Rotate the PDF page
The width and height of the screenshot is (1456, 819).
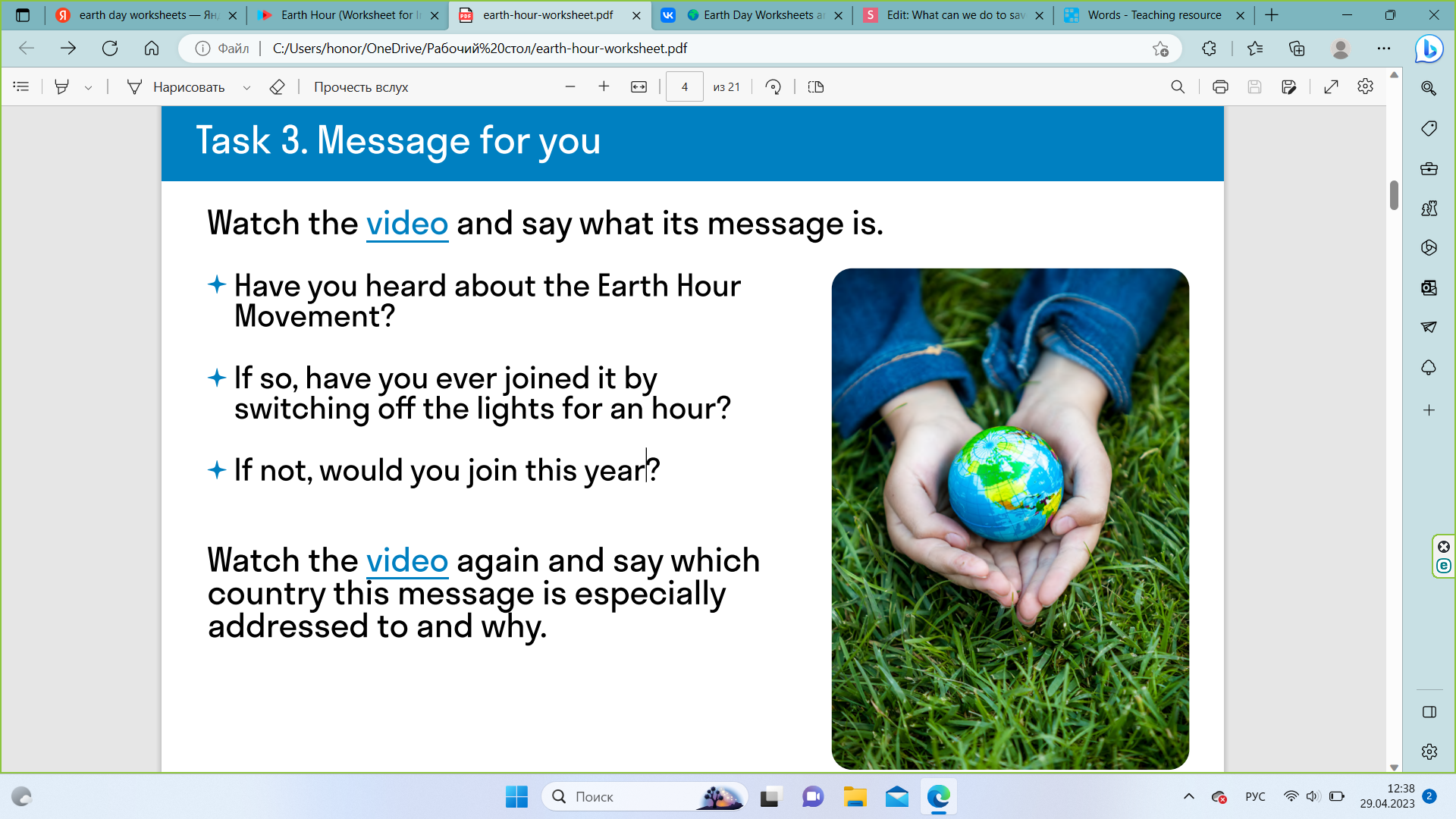point(773,87)
